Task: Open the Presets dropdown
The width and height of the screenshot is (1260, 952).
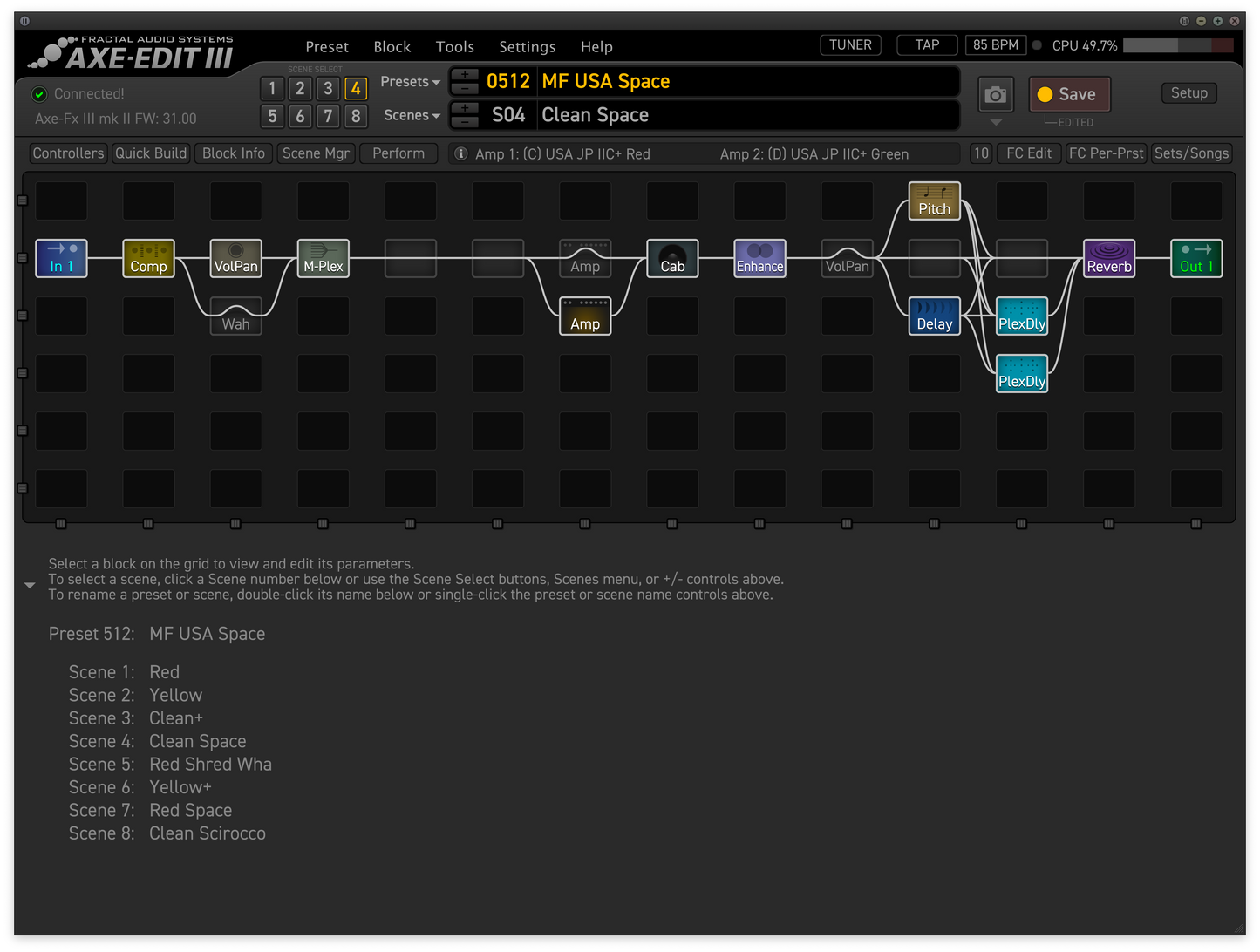Action: coord(410,81)
